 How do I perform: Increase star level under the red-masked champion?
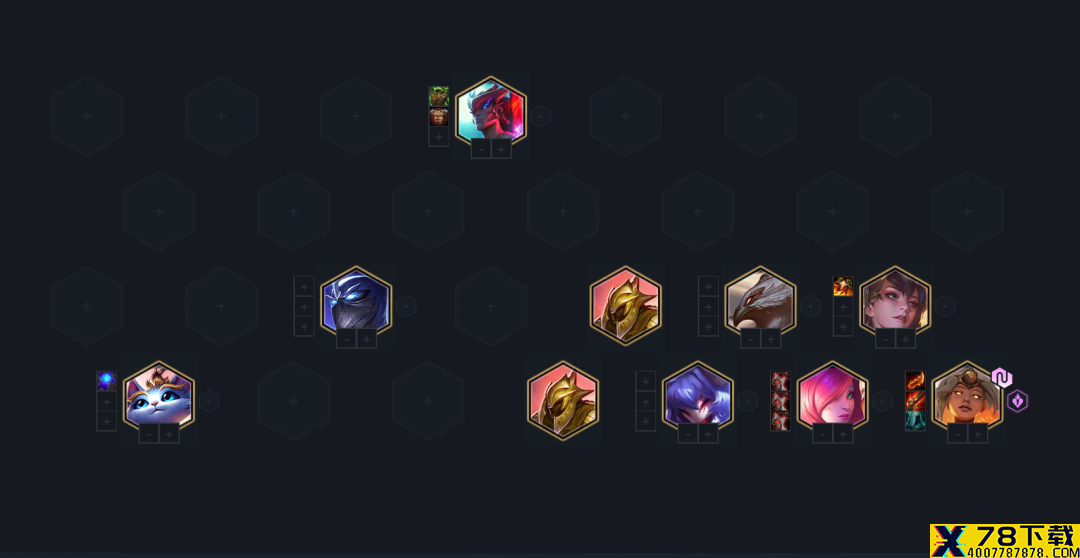tap(501, 149)
